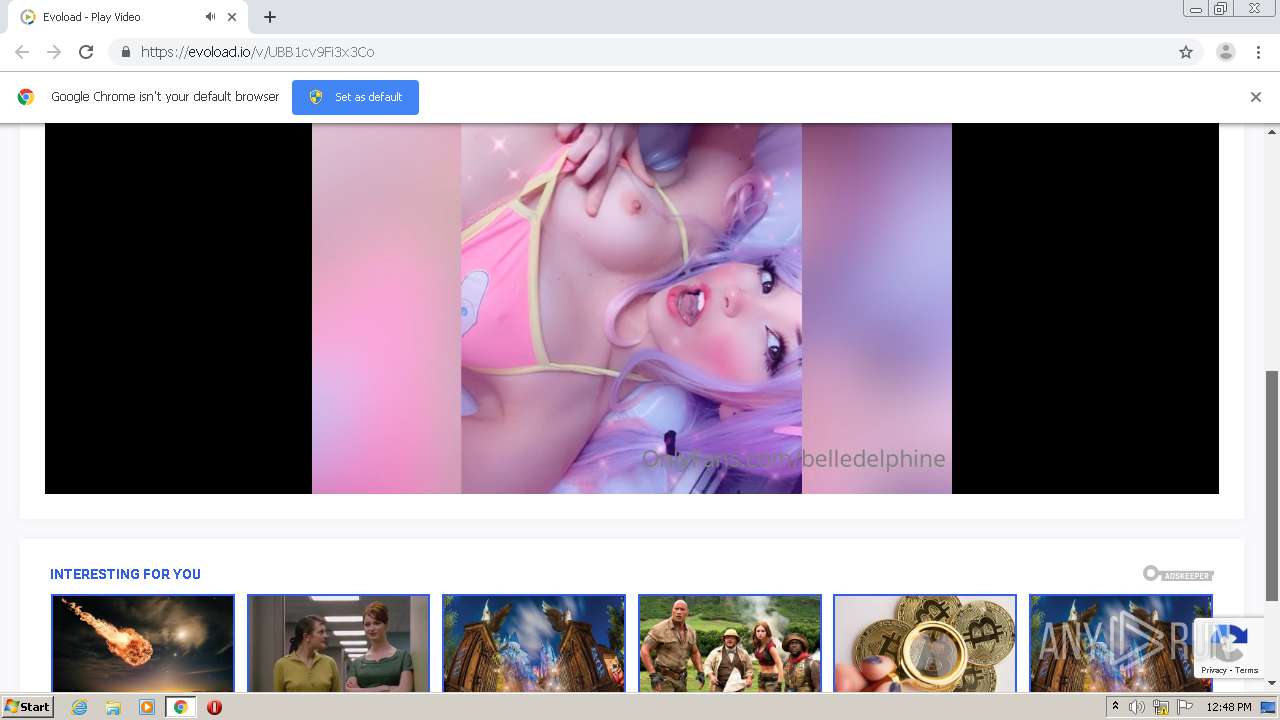Close the Evoload - Play Video tab
The width and height of the screenshot is (1280, 720).
[232, 17]
